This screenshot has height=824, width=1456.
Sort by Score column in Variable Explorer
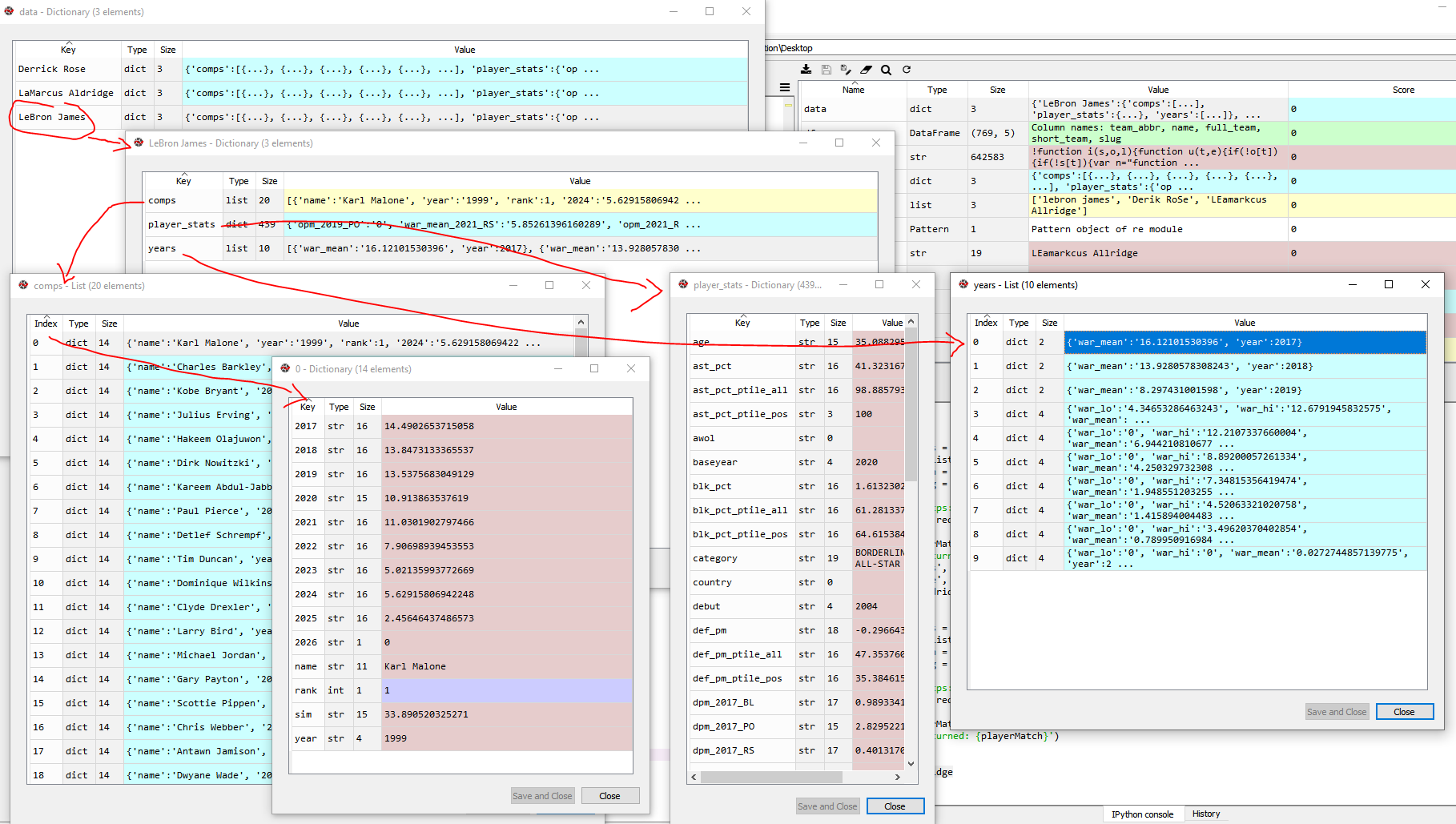1403,90
